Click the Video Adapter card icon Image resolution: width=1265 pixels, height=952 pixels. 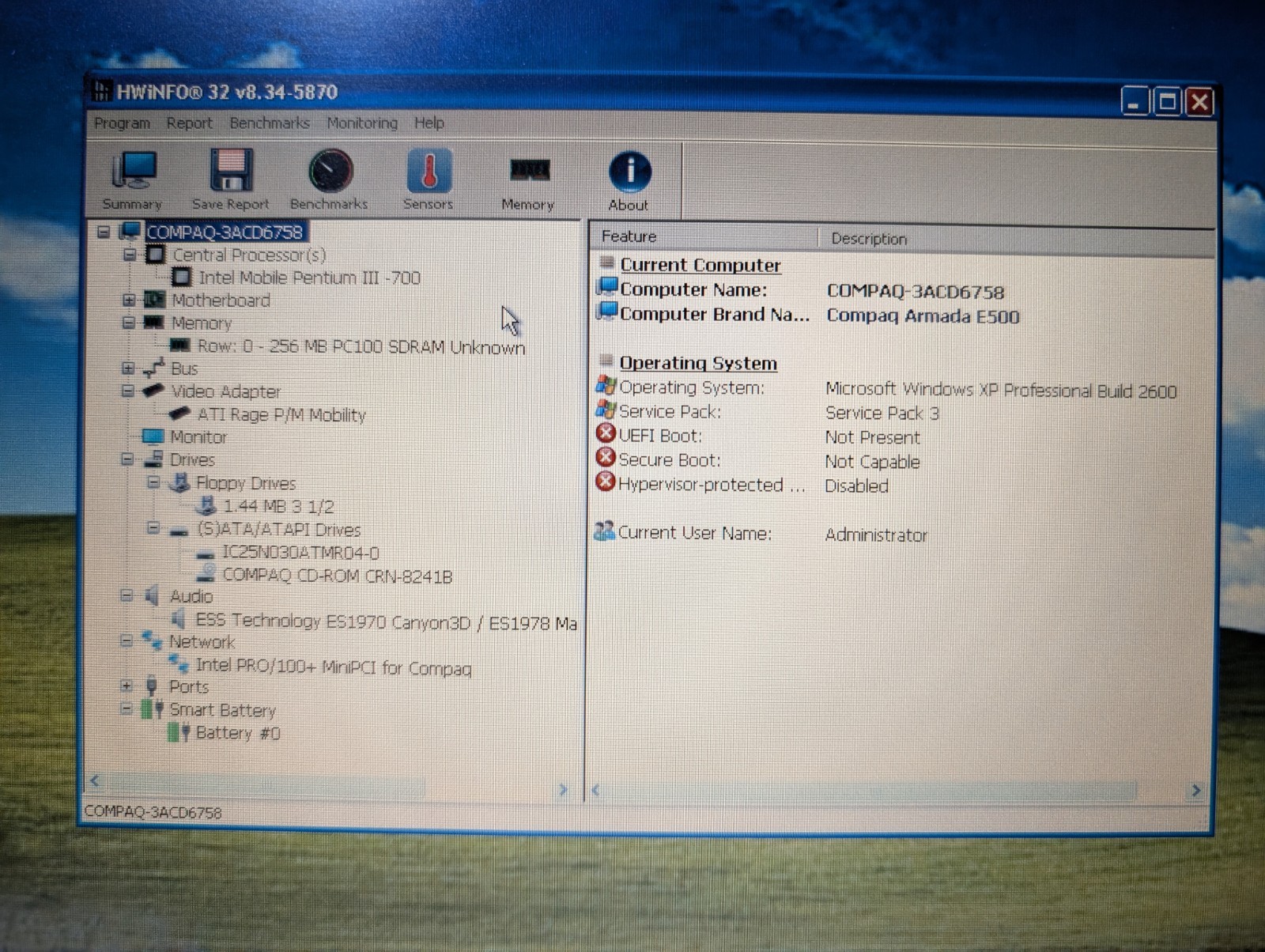pyautogui.click(x=153, y=391)
